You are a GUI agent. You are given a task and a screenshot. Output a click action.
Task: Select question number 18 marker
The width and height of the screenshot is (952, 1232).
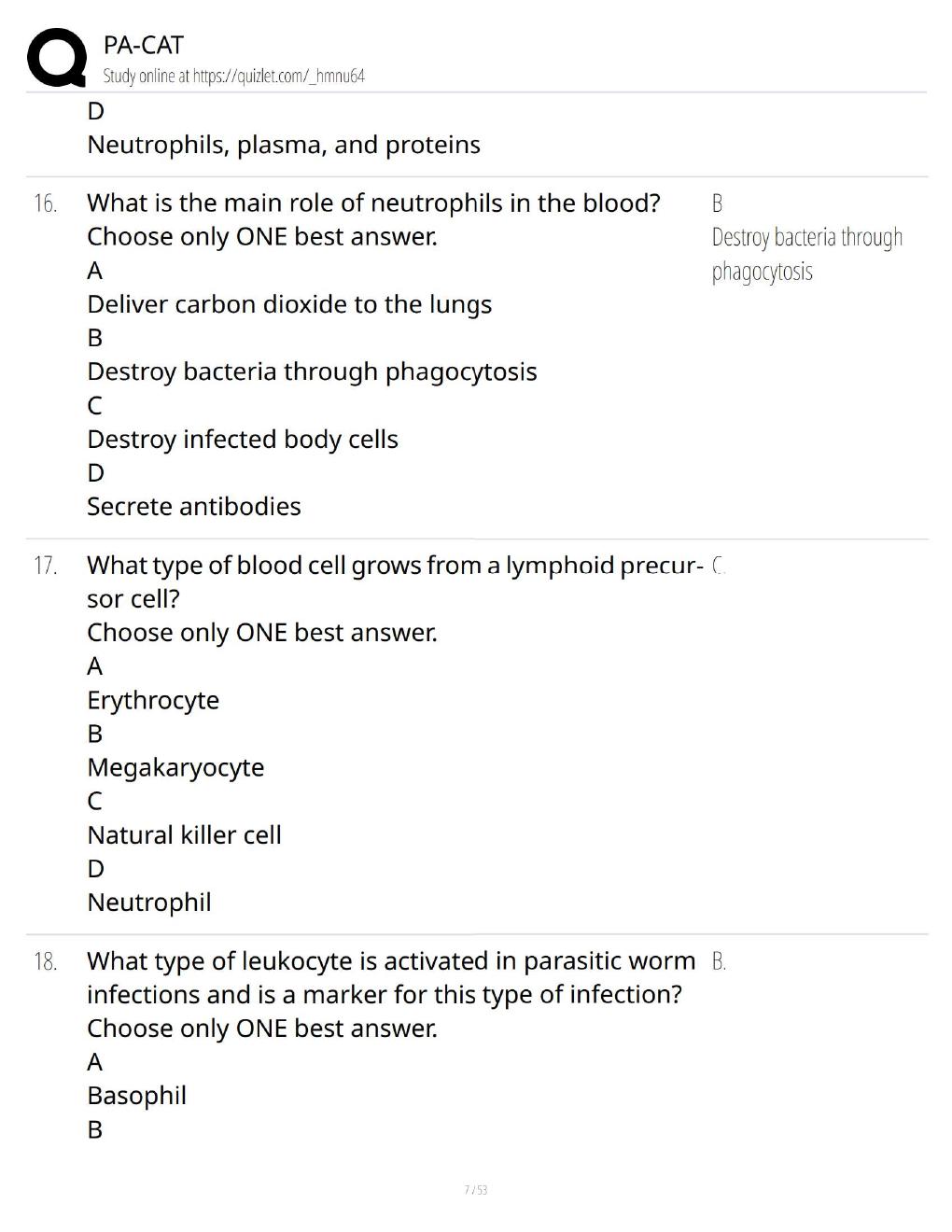45,961
